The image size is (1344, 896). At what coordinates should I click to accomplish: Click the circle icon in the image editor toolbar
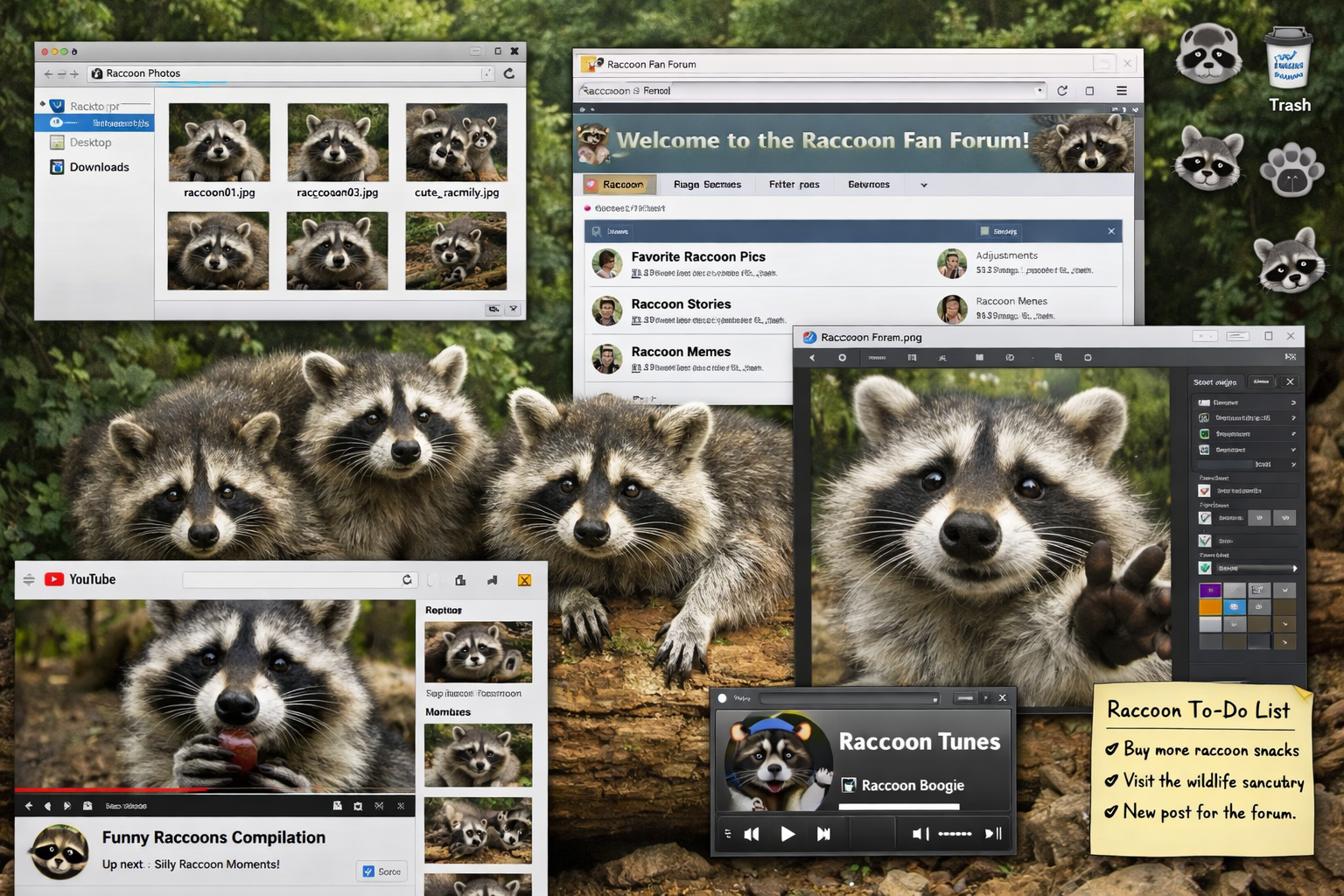coord(843,358)
